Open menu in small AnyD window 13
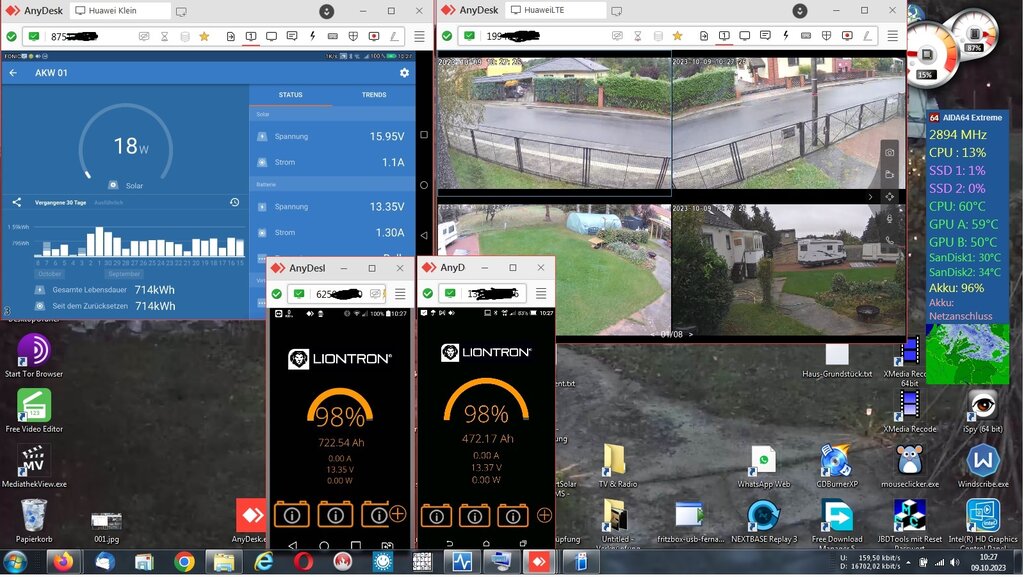This screenshot has height=577, width=1024. pos(541,294)
